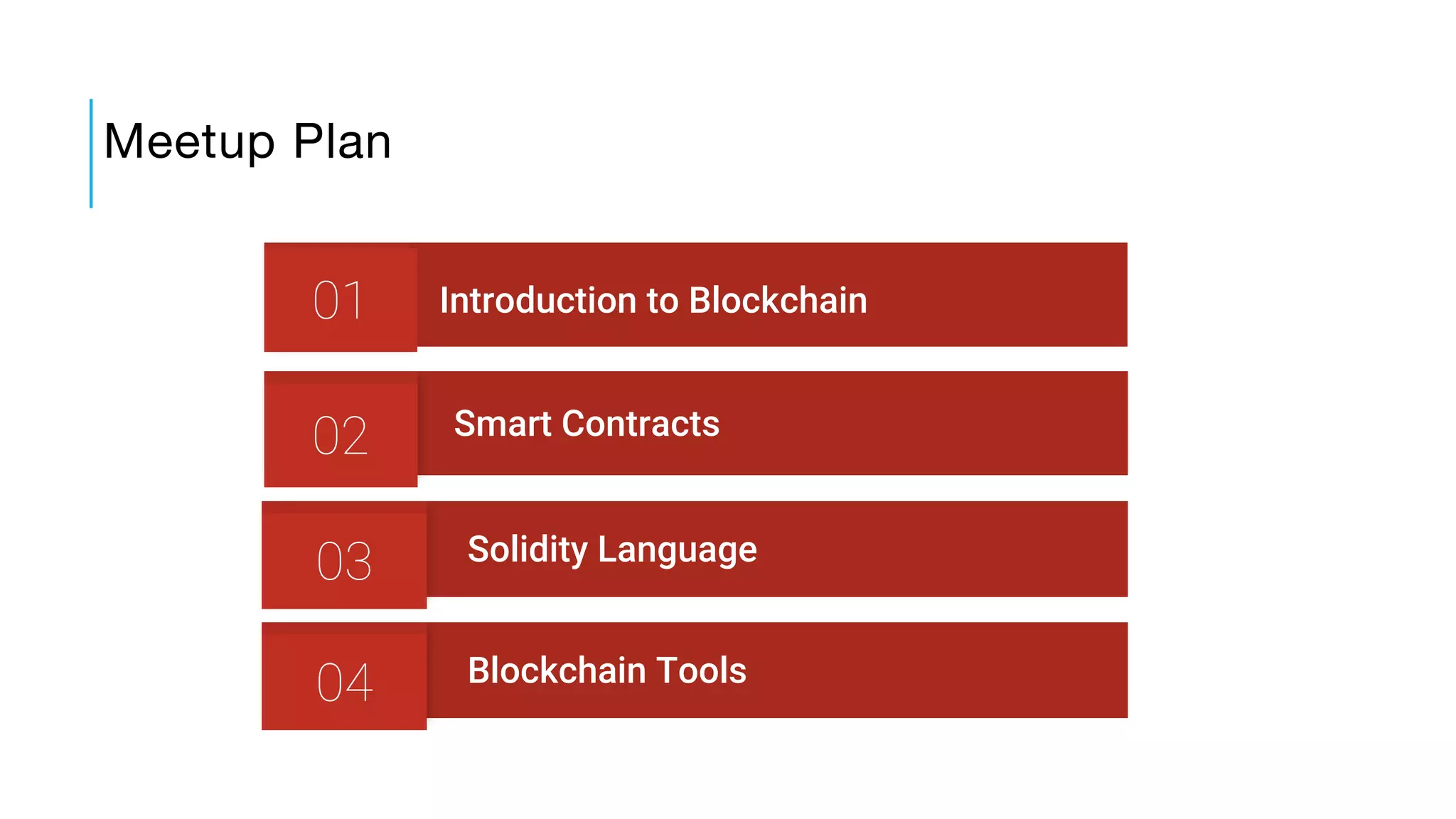This screenshot has width=1456, height=819.
Task: Click the word Language
Action: click(x=678, y=551)
